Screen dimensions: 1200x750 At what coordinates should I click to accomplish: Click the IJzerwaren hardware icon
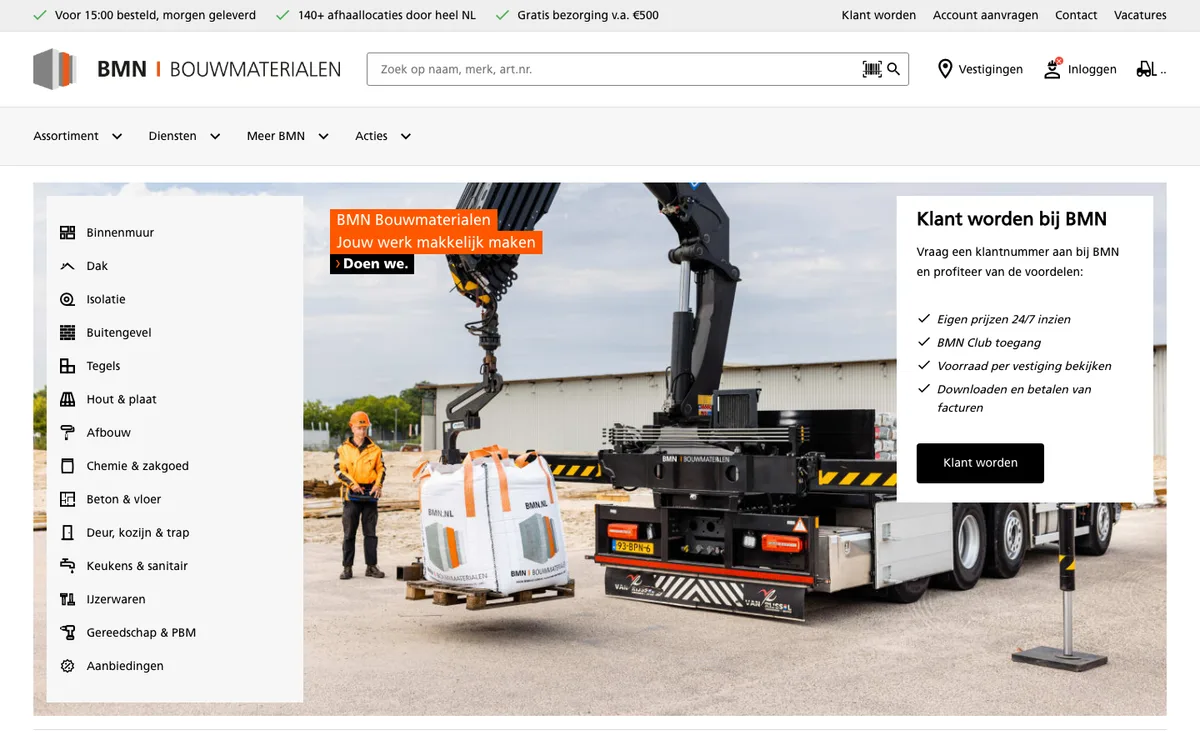pyautogui.click(x=67, y=599)
